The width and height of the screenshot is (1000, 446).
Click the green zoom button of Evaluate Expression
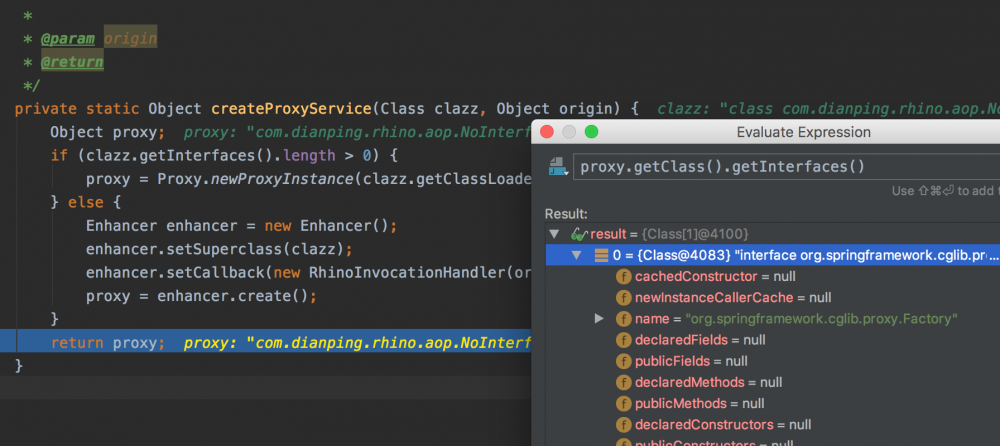pos(591,132)
